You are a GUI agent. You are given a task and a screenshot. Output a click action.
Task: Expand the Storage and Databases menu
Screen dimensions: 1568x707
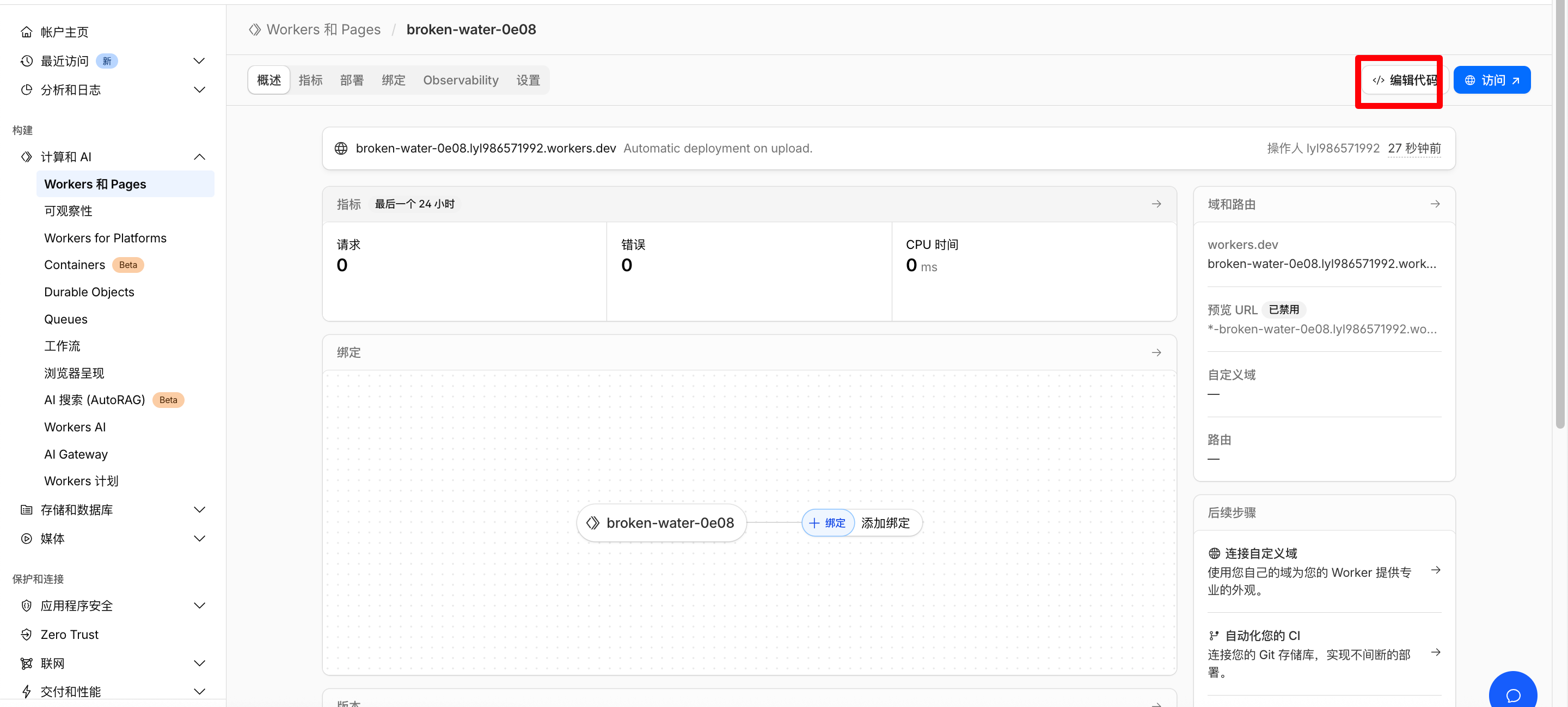(x=199, y=510)
